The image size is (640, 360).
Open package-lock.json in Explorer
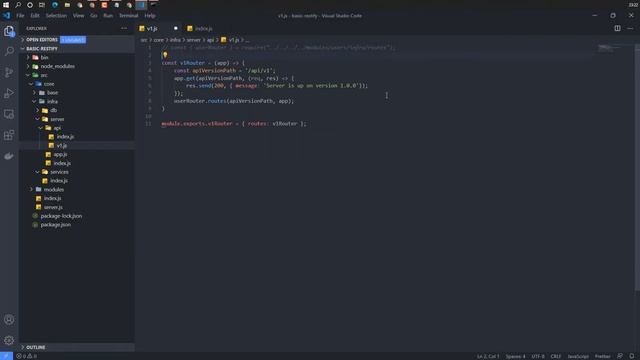[61, 216]
